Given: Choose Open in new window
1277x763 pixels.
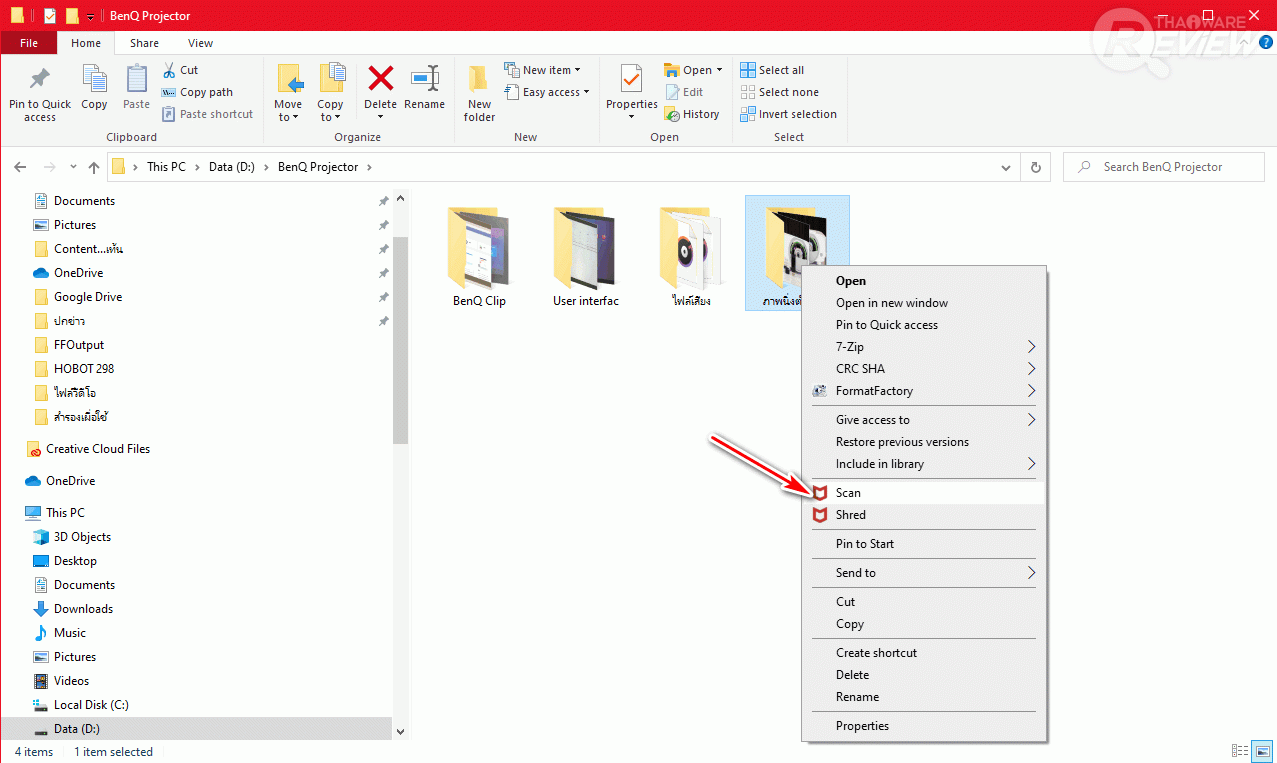Looking at the screenshot, I should coord(924,303).
